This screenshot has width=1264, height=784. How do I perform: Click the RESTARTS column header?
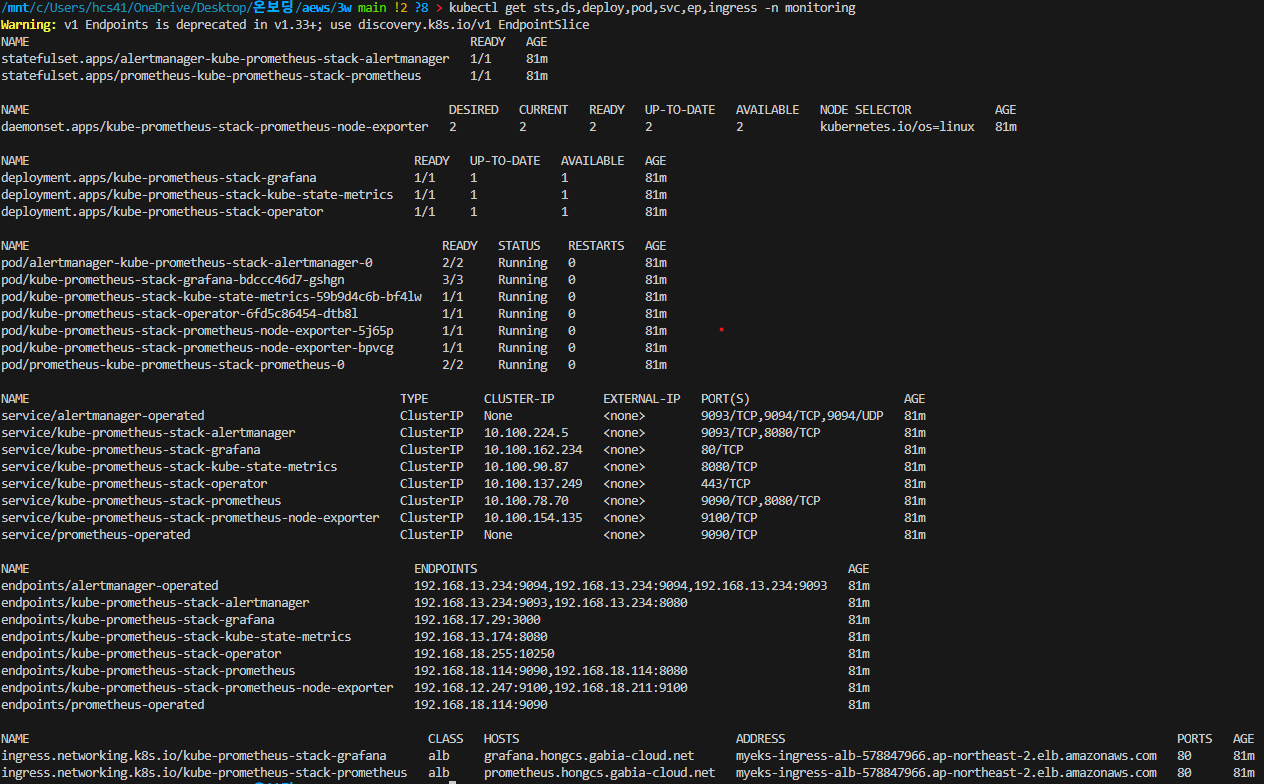click(x=596, y=246)
